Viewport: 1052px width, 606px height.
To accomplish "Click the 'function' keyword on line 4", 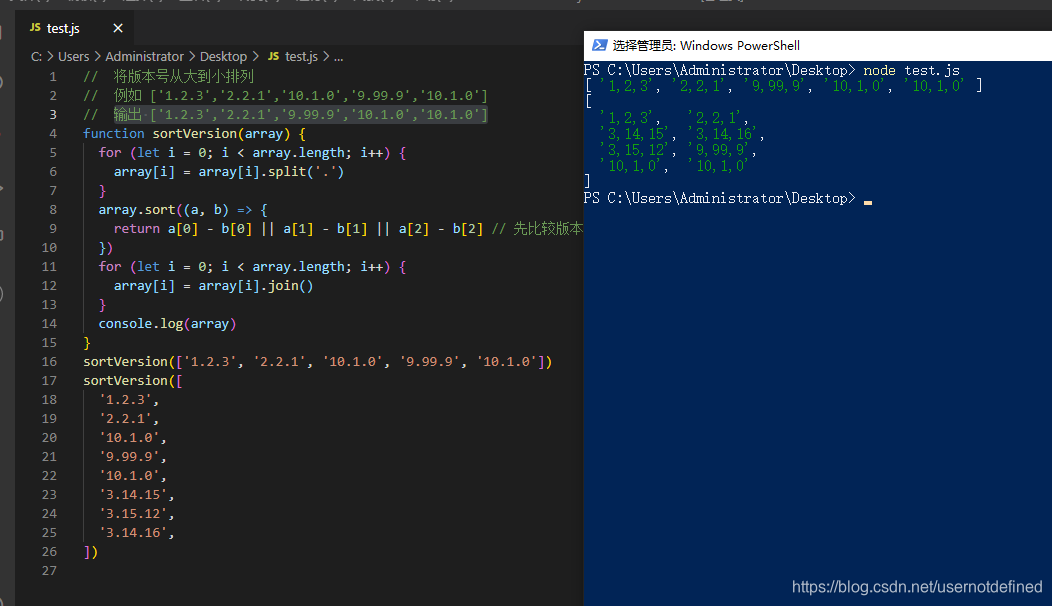I will click(x=113, y=134).
